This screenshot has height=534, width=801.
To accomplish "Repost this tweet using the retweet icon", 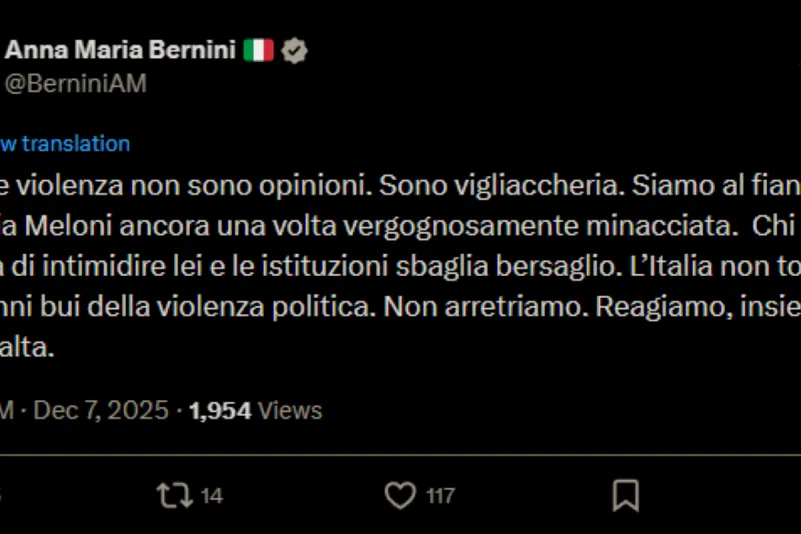I will (175, 494).
